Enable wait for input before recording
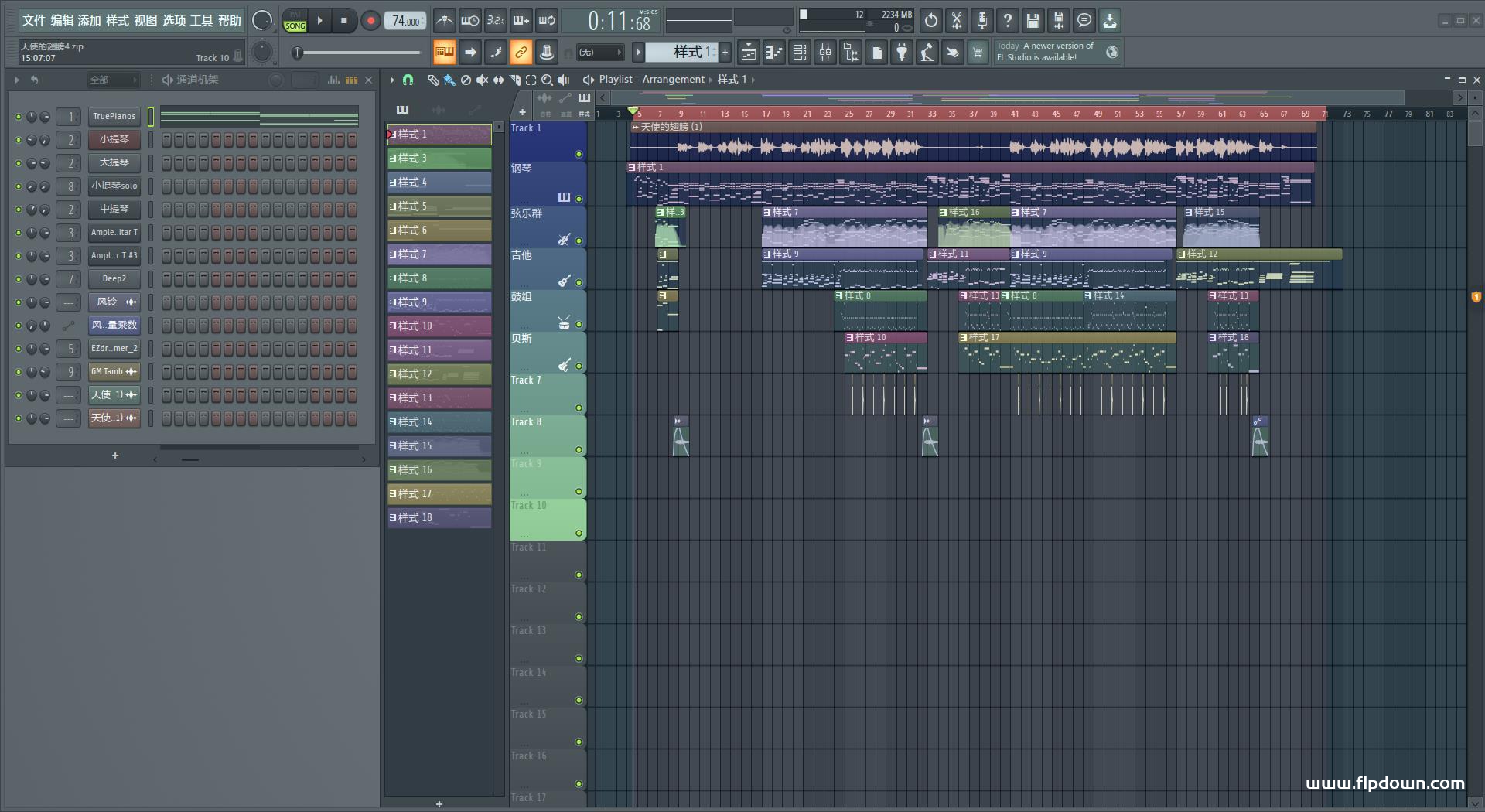1485x812 pixels. pos(470,21)
